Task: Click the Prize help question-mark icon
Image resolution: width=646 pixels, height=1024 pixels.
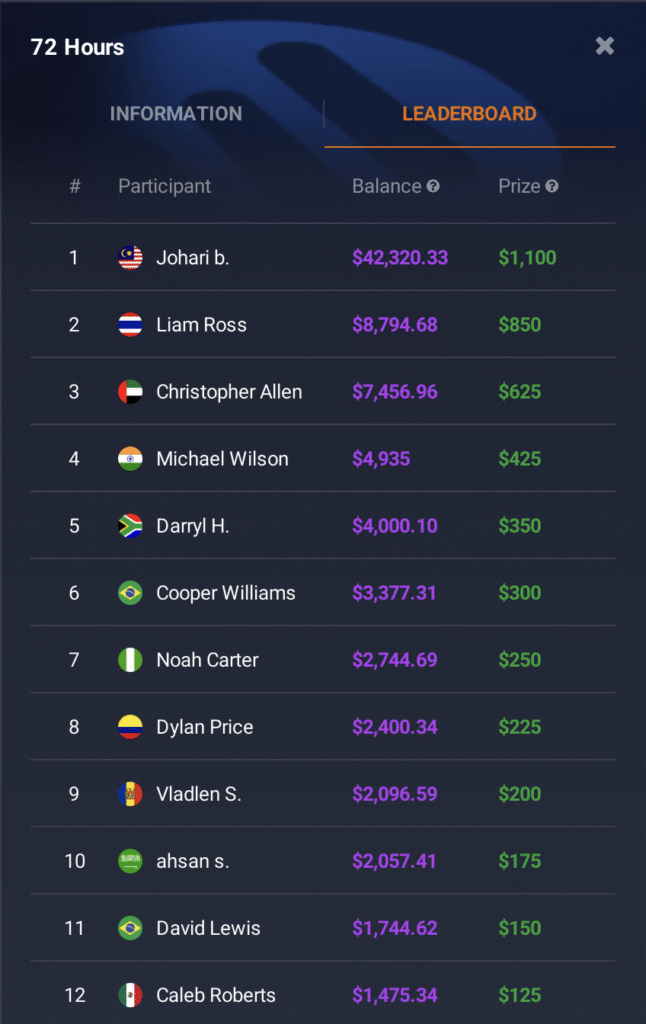Action: [552, 186]
